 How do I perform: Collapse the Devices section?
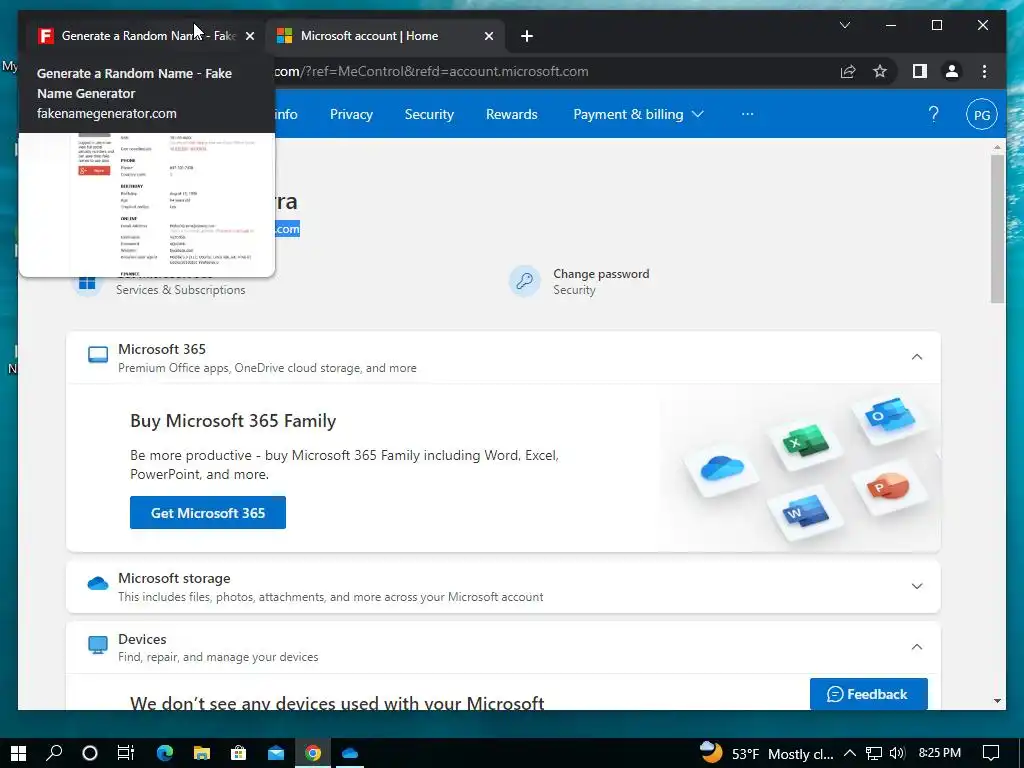coord(917,647)
